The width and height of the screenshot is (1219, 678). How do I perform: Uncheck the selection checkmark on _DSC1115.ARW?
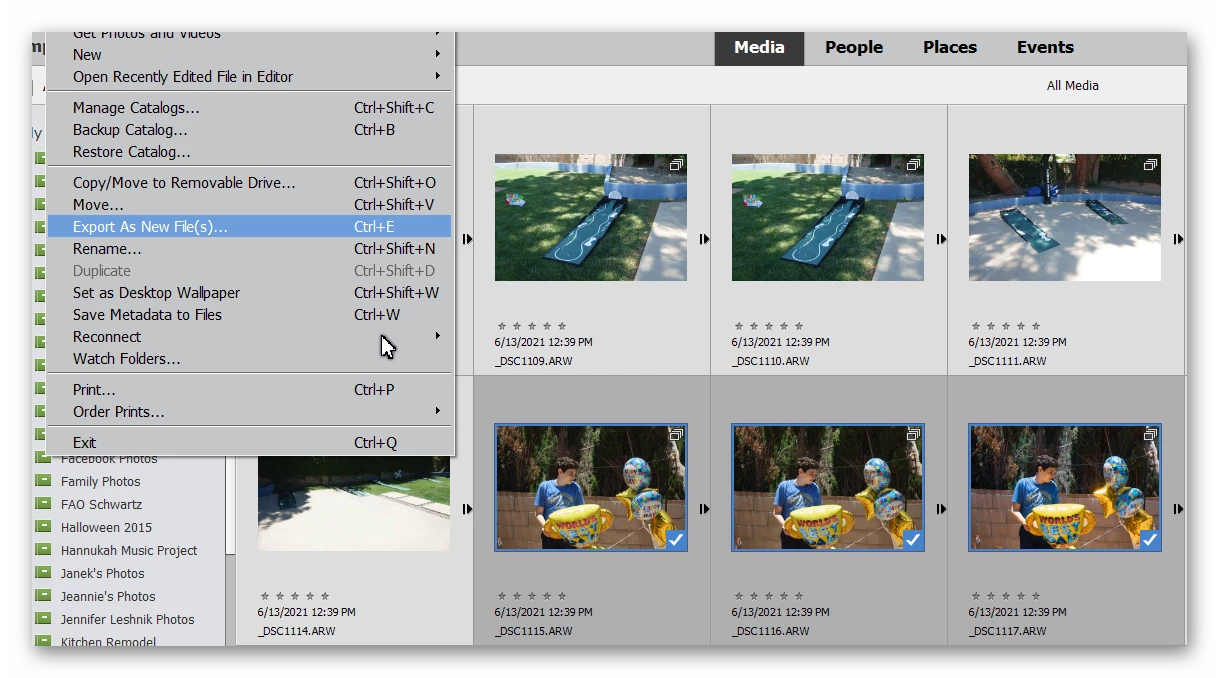coord(676,540)
